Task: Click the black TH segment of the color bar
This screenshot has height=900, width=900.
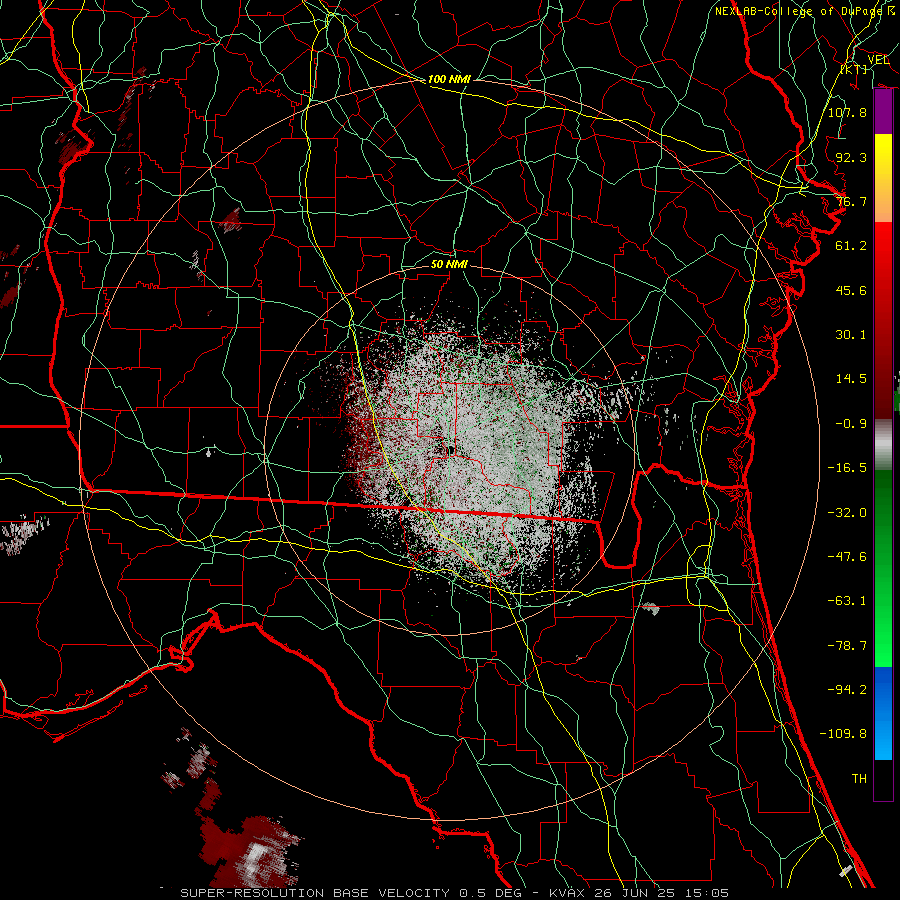Action: click(x=883, y=779)
